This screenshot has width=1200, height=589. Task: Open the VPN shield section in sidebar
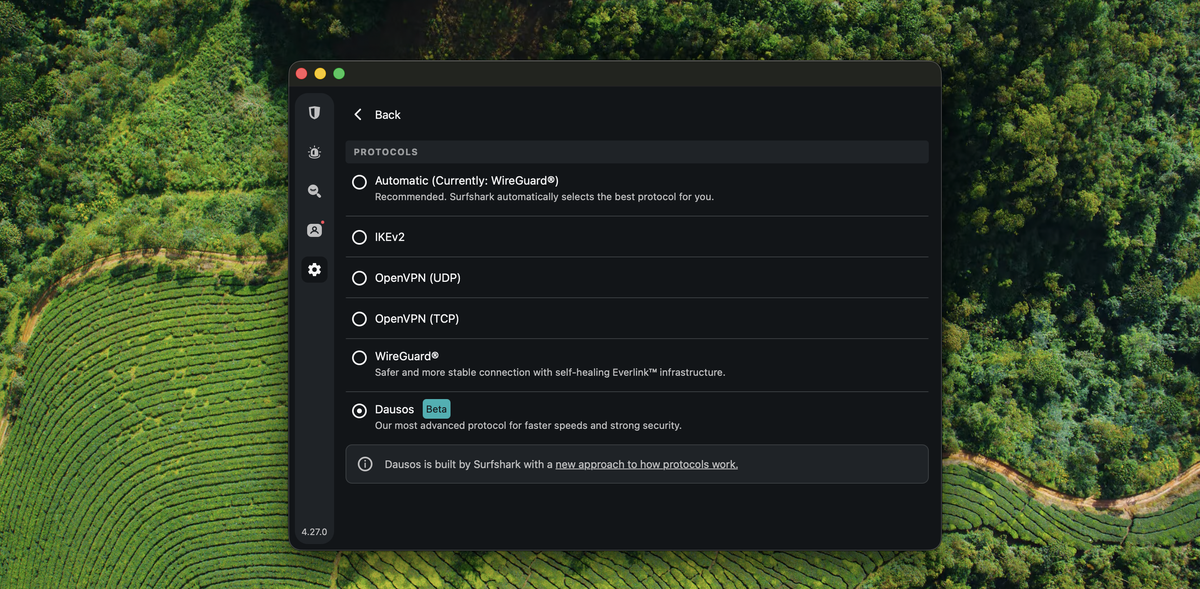(314, 112)
